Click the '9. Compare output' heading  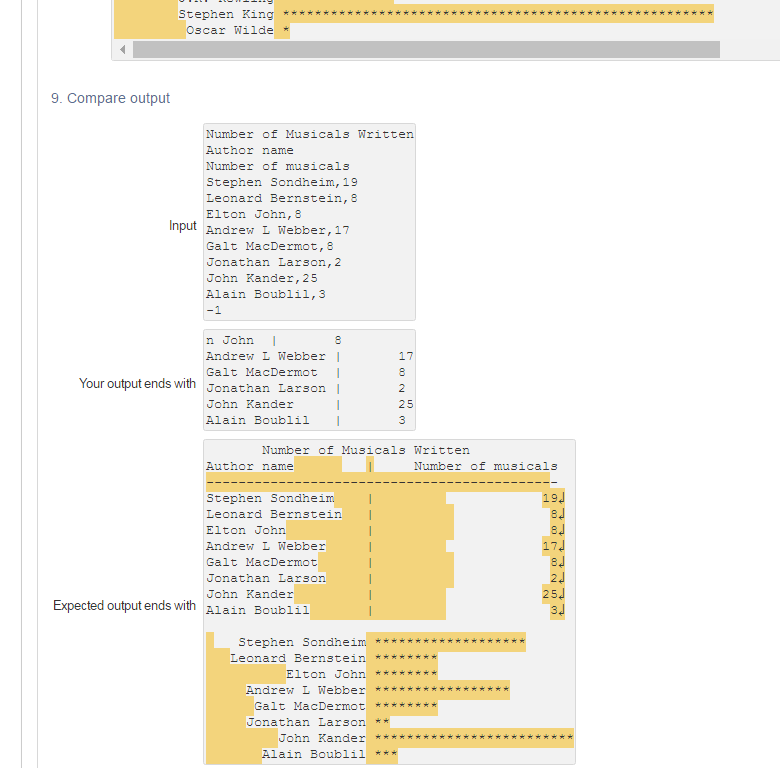[110, 98]
